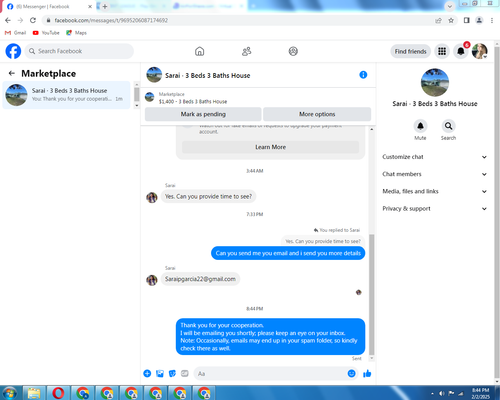Open the Facebook home logo

pyautogui.click(x=13, y=51)
